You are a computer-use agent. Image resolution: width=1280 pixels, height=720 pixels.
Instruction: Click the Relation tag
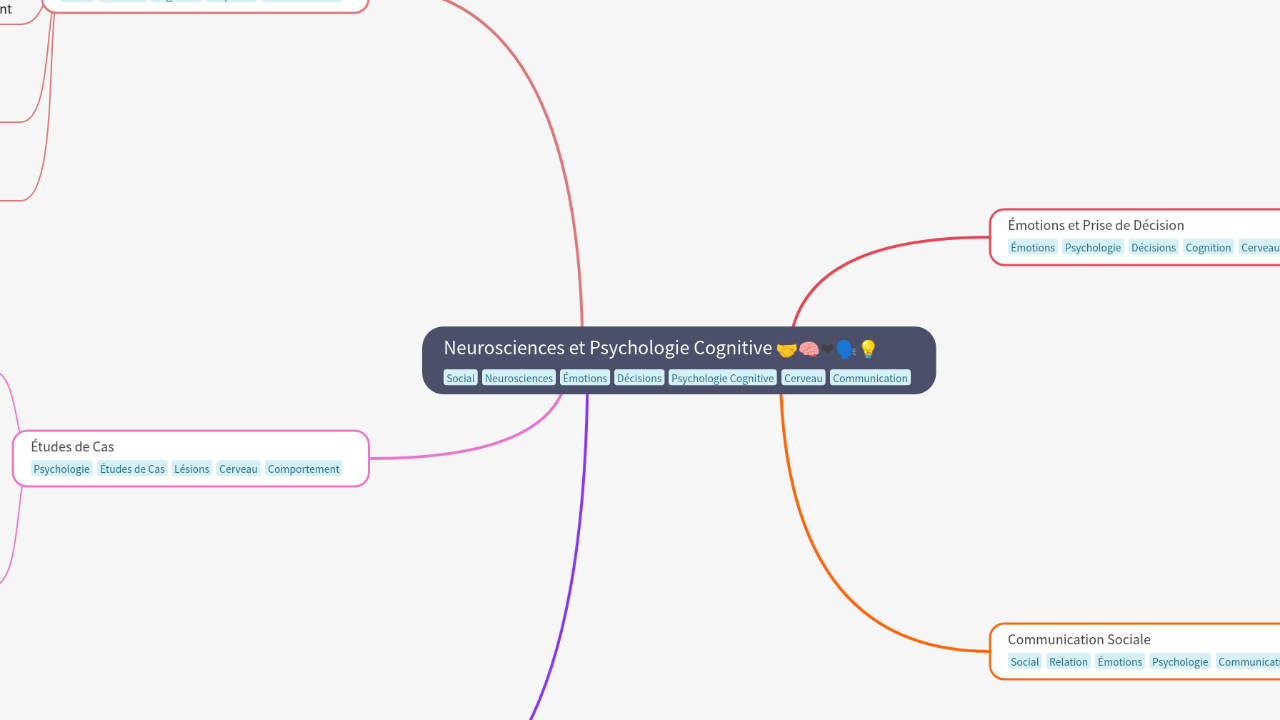(x=1068, y=661)
